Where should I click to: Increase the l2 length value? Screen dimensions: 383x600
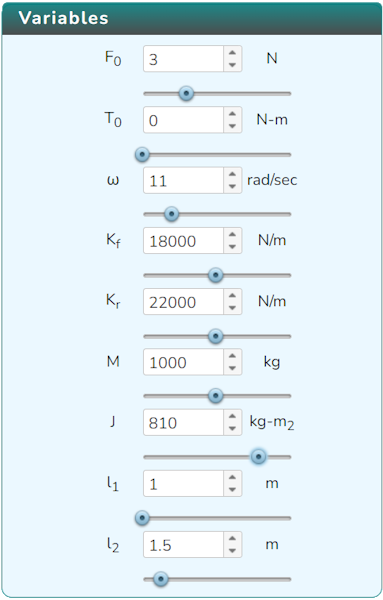tap(232, 539)
